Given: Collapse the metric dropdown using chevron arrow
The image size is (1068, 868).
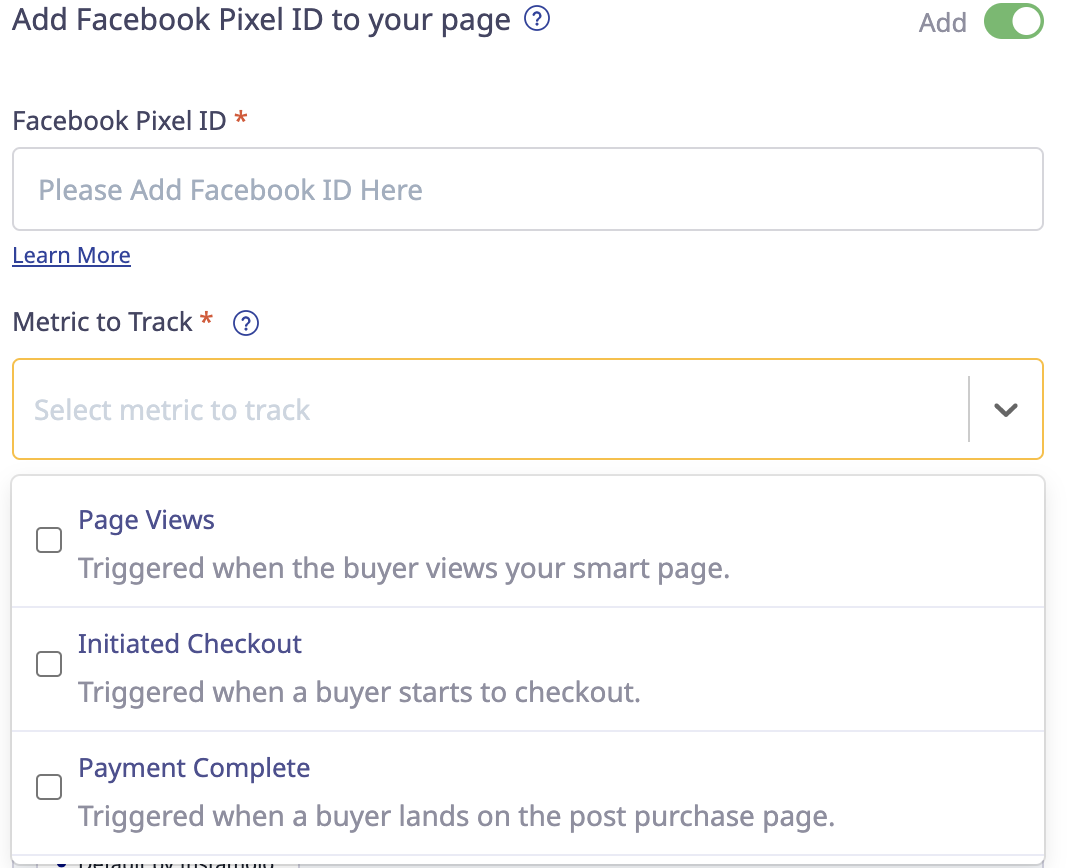Looking at the screenshot, I should point(1005,409).
